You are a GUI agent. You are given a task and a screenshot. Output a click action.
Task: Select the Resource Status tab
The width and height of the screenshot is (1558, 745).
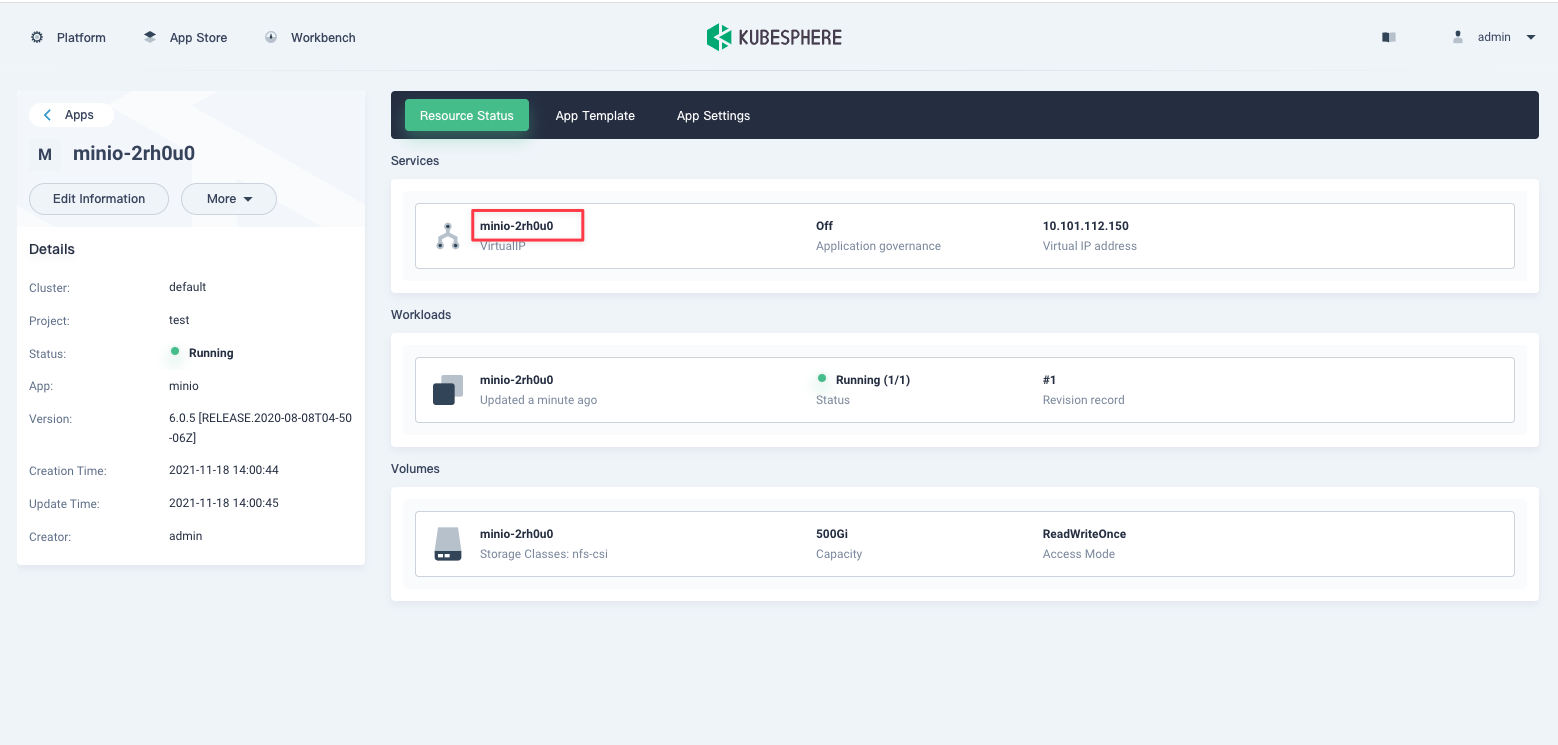click(x=466, y=116)
